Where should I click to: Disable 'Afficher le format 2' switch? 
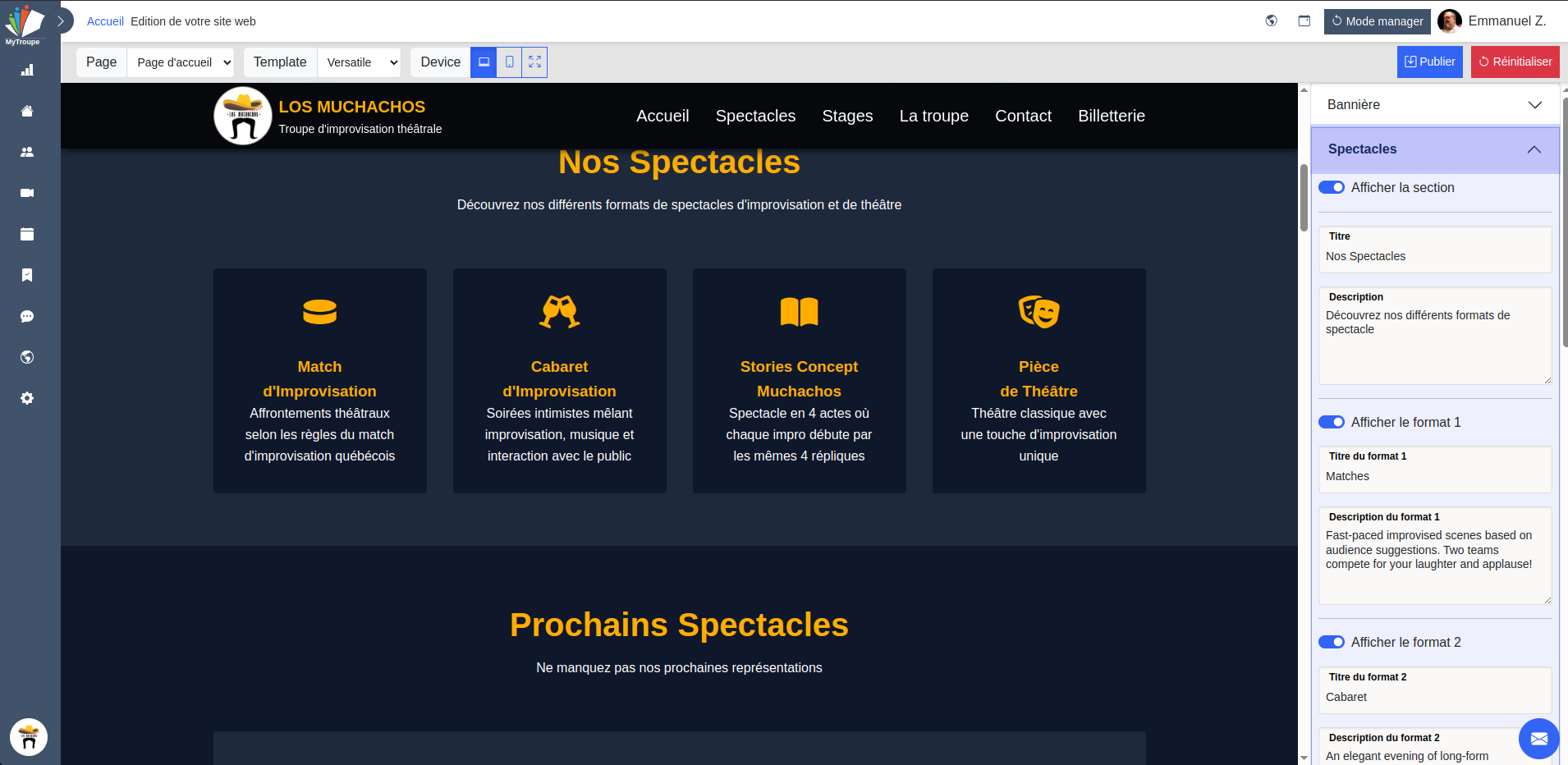pos(1331,642)
